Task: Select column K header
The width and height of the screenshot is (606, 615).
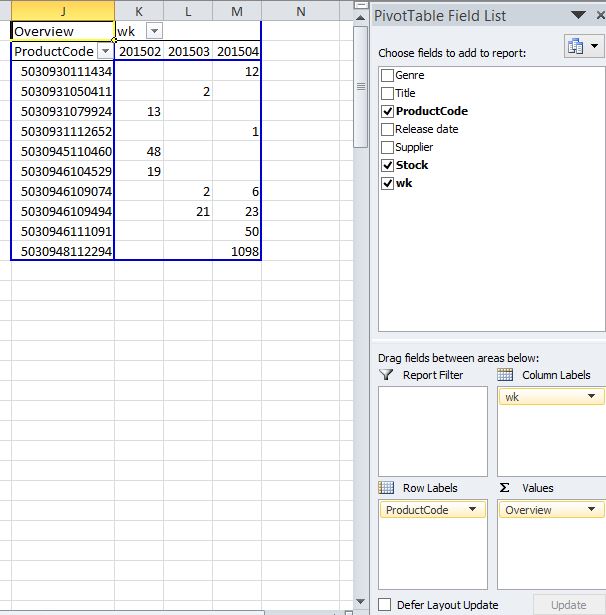Action: coord(139,11)
